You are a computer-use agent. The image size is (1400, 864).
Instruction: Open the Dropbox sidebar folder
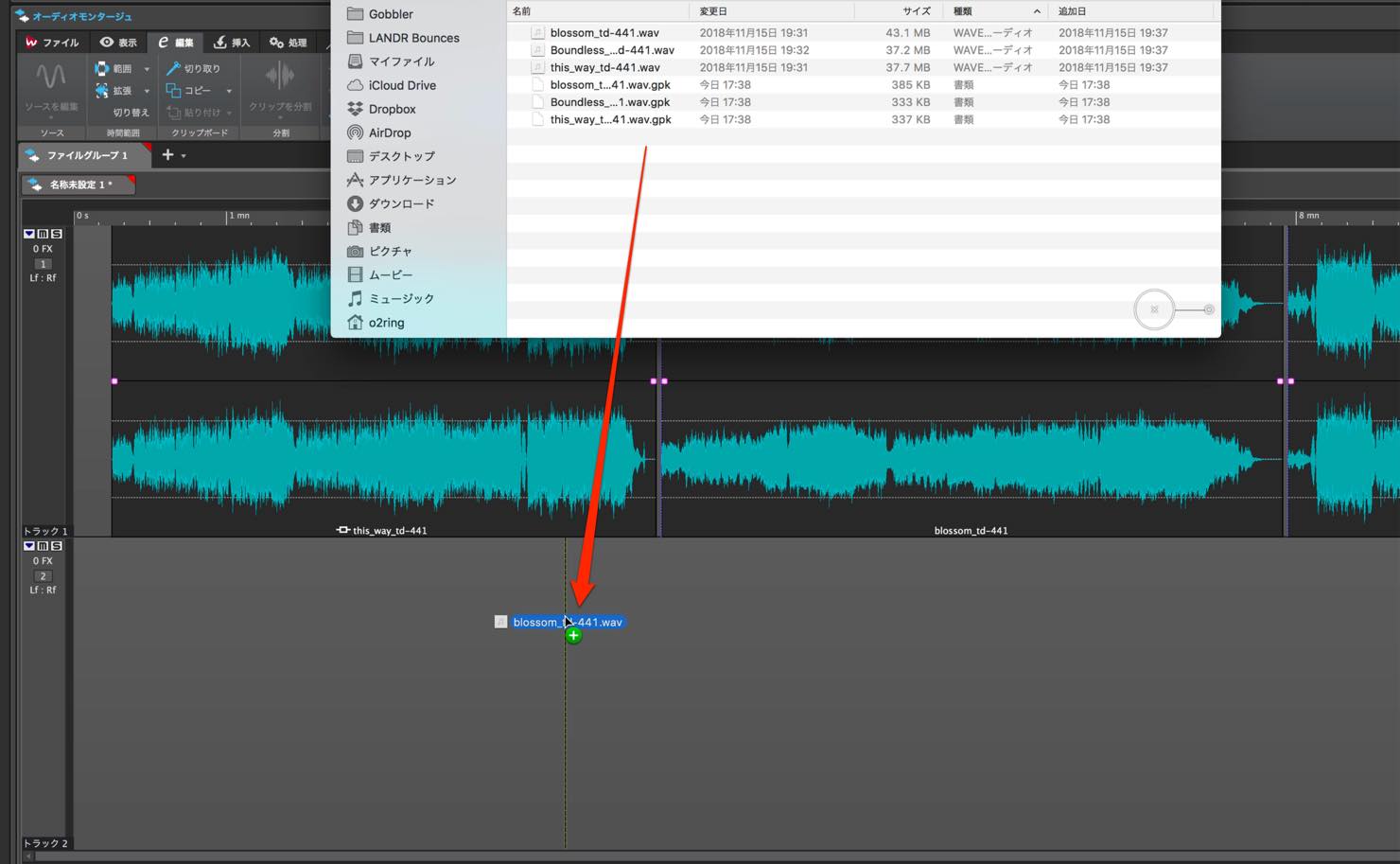[392, 109]
